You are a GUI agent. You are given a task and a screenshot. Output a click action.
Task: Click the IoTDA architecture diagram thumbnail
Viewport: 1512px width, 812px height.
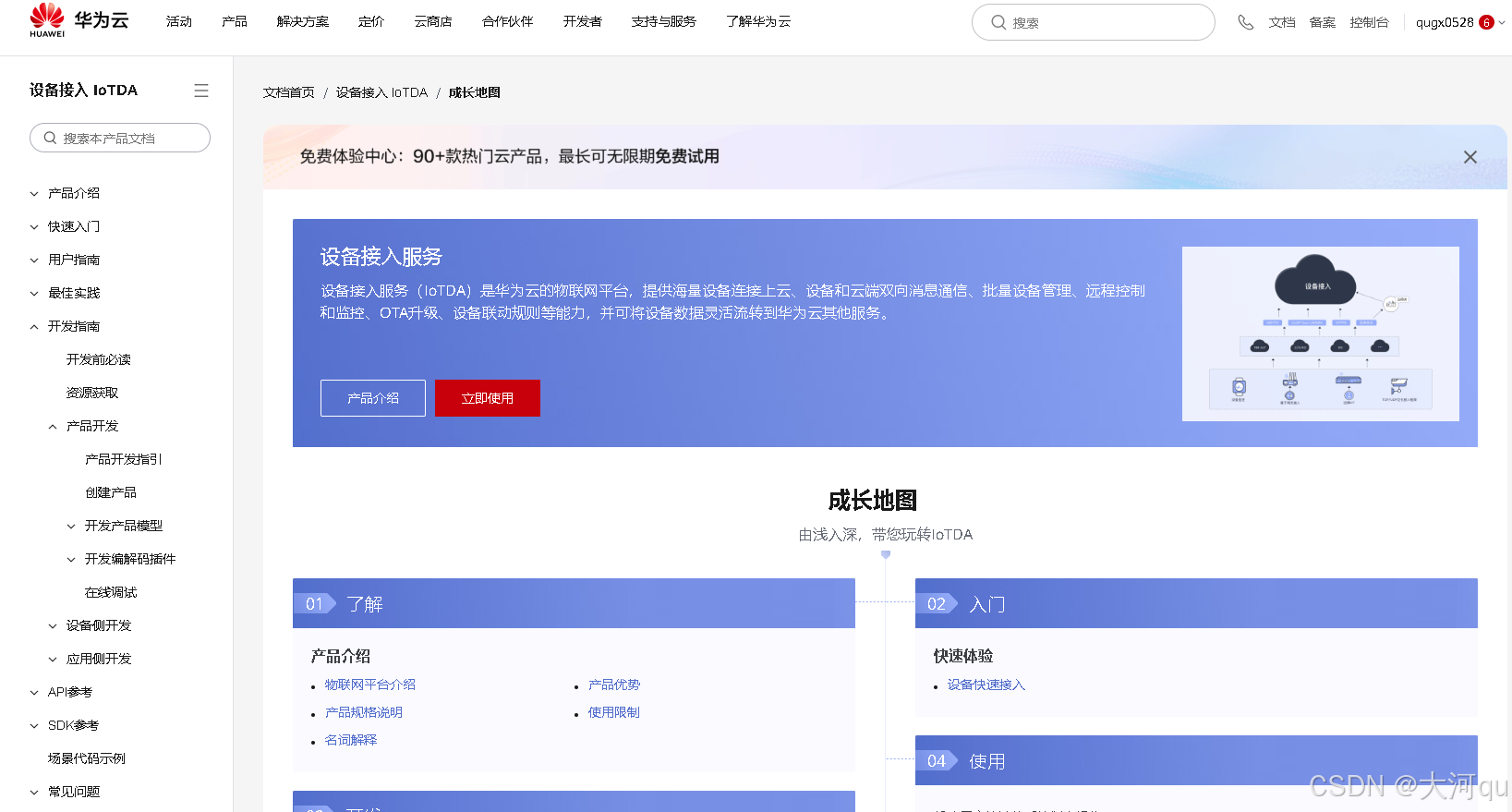pos(1321,333)
